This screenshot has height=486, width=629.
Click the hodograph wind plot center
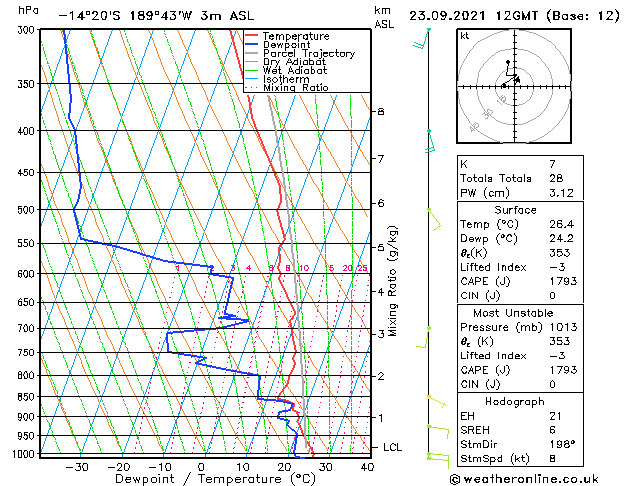[515, 86]
